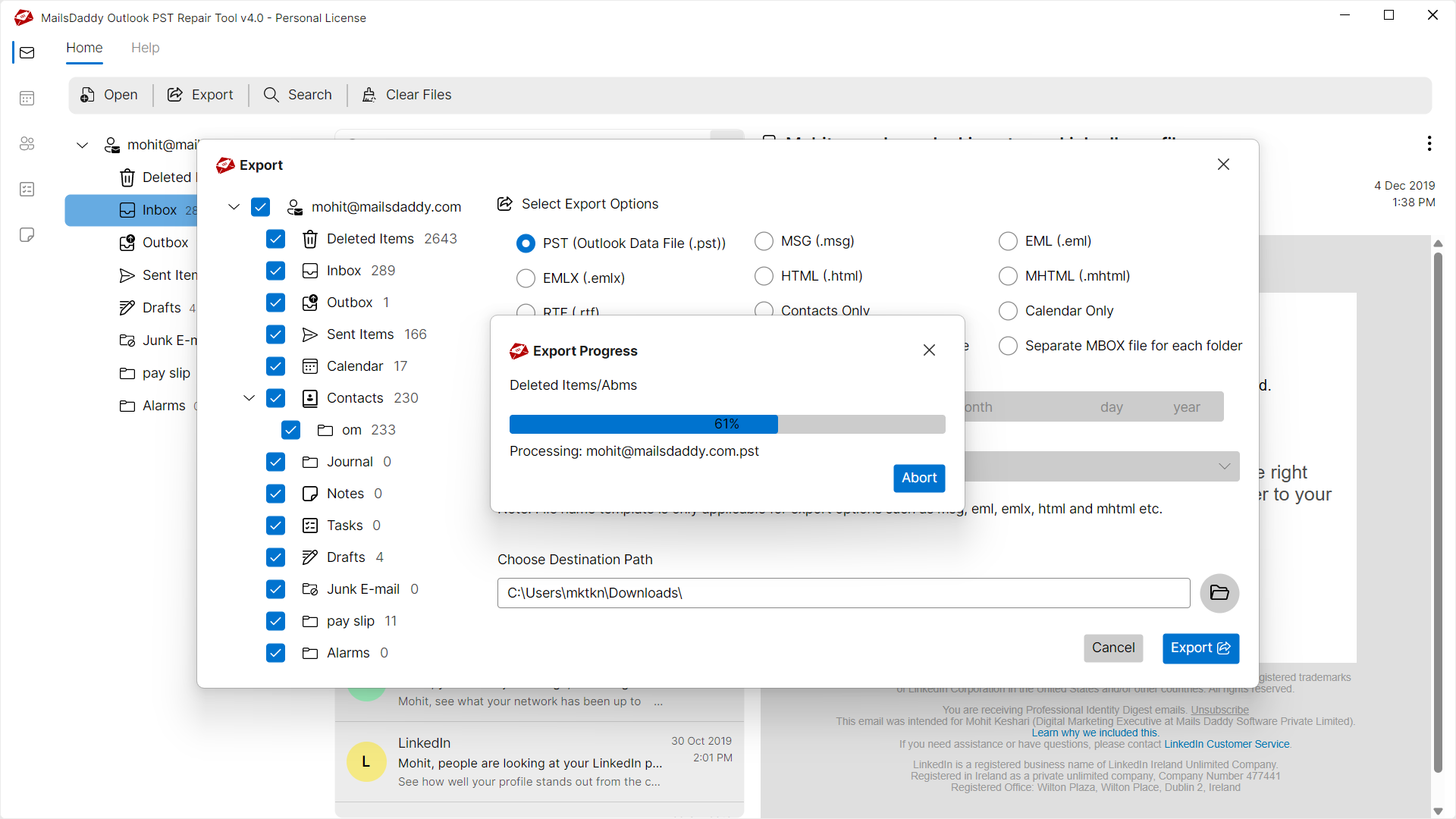
Task: Open the Calendar view in left sidebar
Action: pyautogui.click(x=27, y=98)
